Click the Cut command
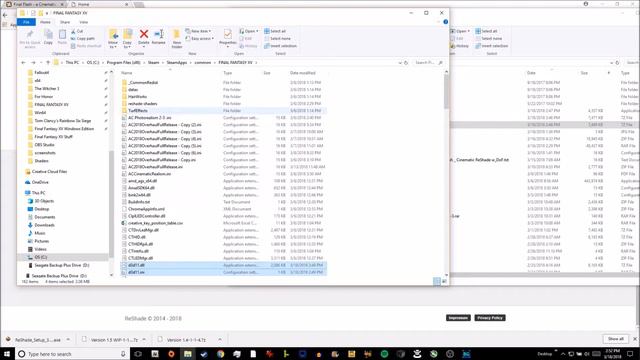Image resolution: width=640 pixels, height=360 pixels. pos(77,31)
